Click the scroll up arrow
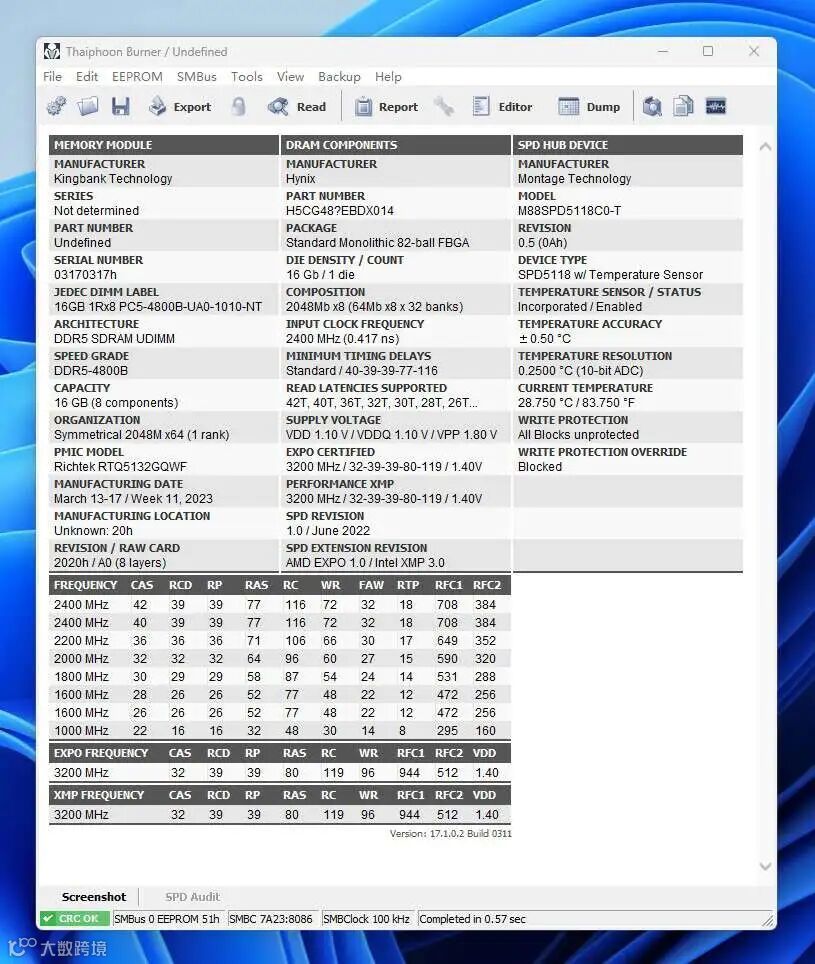This screenshot has width=815, height=964. pyautogui.click(x=765, y=146)
